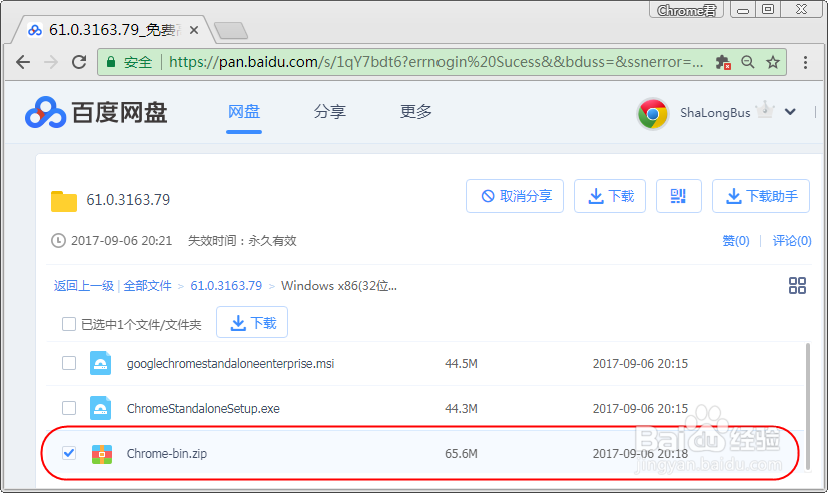Click the Chrome君 window label

pyautogui.click(x=686, y=10)
